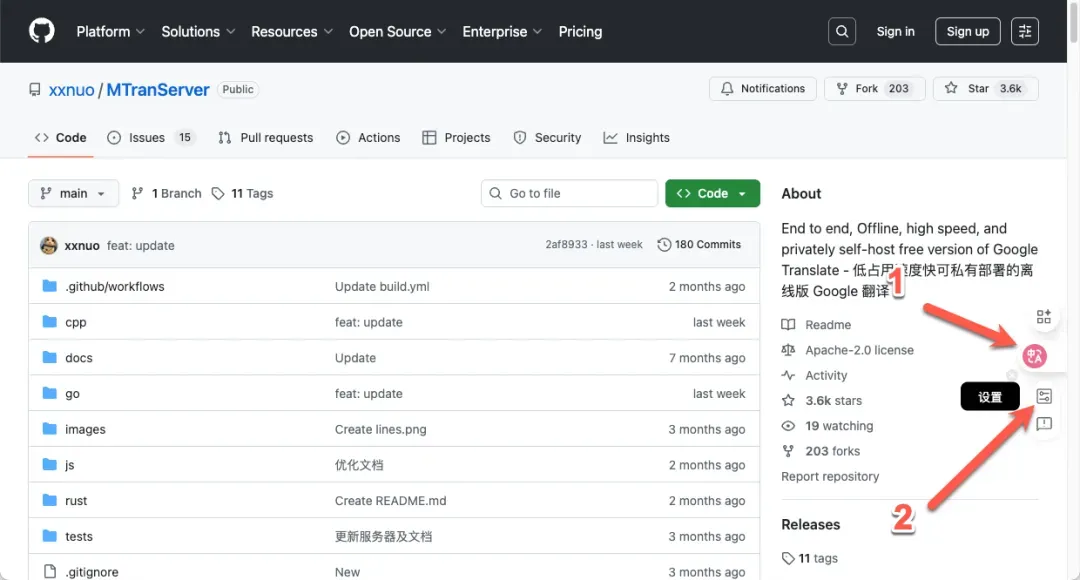1080x580 pixels.
Task: Click the GitHub logo icon
Action: (42, 31)
